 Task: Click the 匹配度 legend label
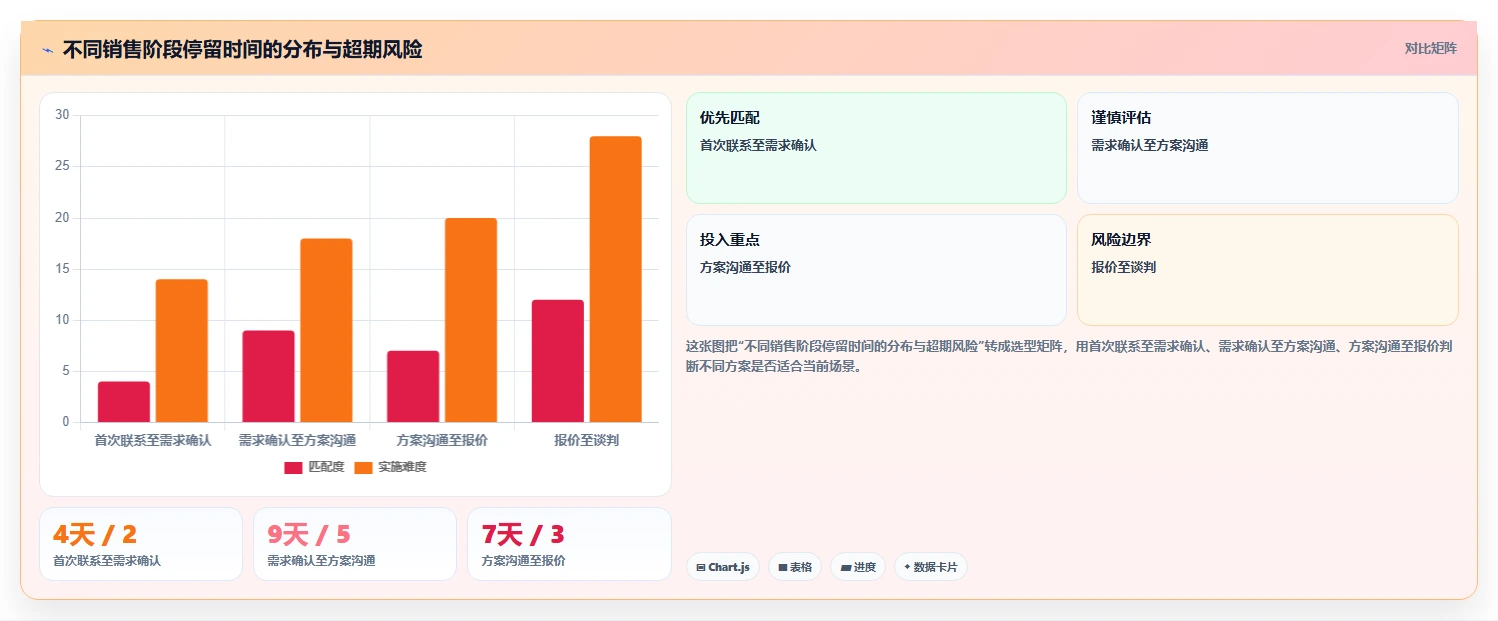(326, 467)
